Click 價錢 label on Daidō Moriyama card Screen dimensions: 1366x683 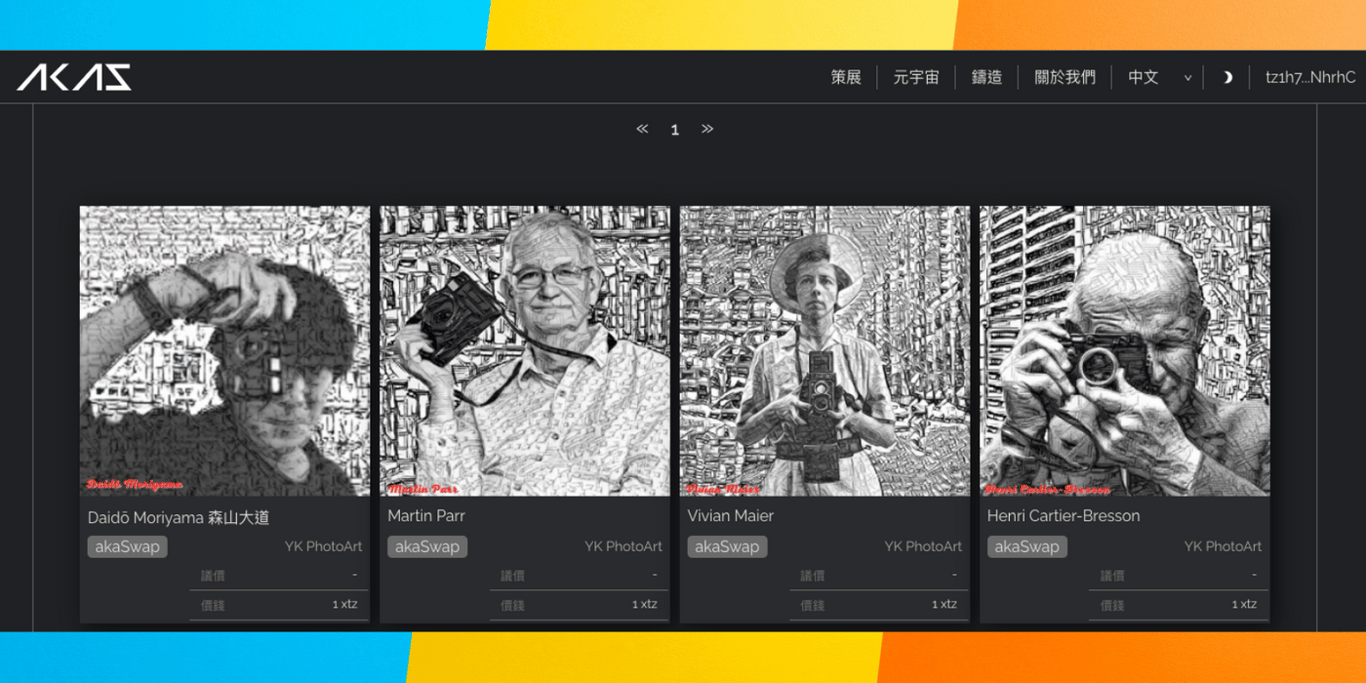click(213, 606)
